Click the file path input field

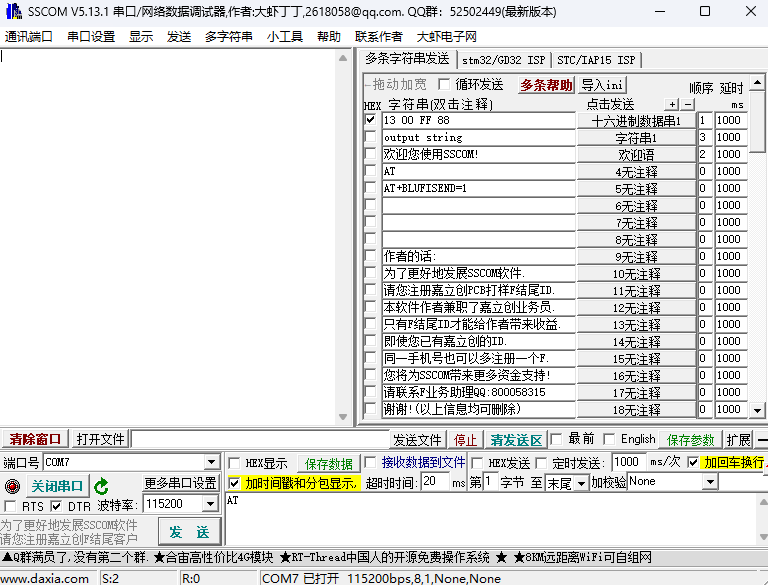260,439
